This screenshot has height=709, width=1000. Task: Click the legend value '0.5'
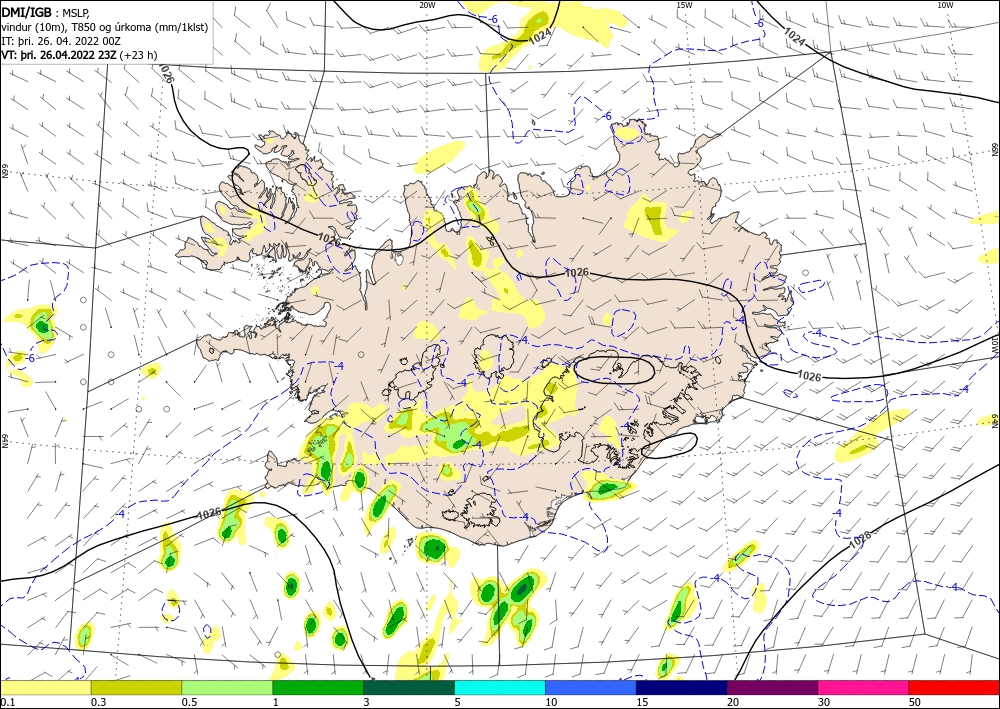[189, 702]
